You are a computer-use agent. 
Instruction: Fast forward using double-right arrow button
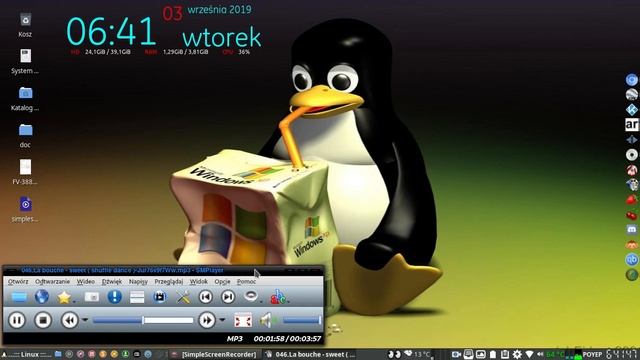coord(207,320)
